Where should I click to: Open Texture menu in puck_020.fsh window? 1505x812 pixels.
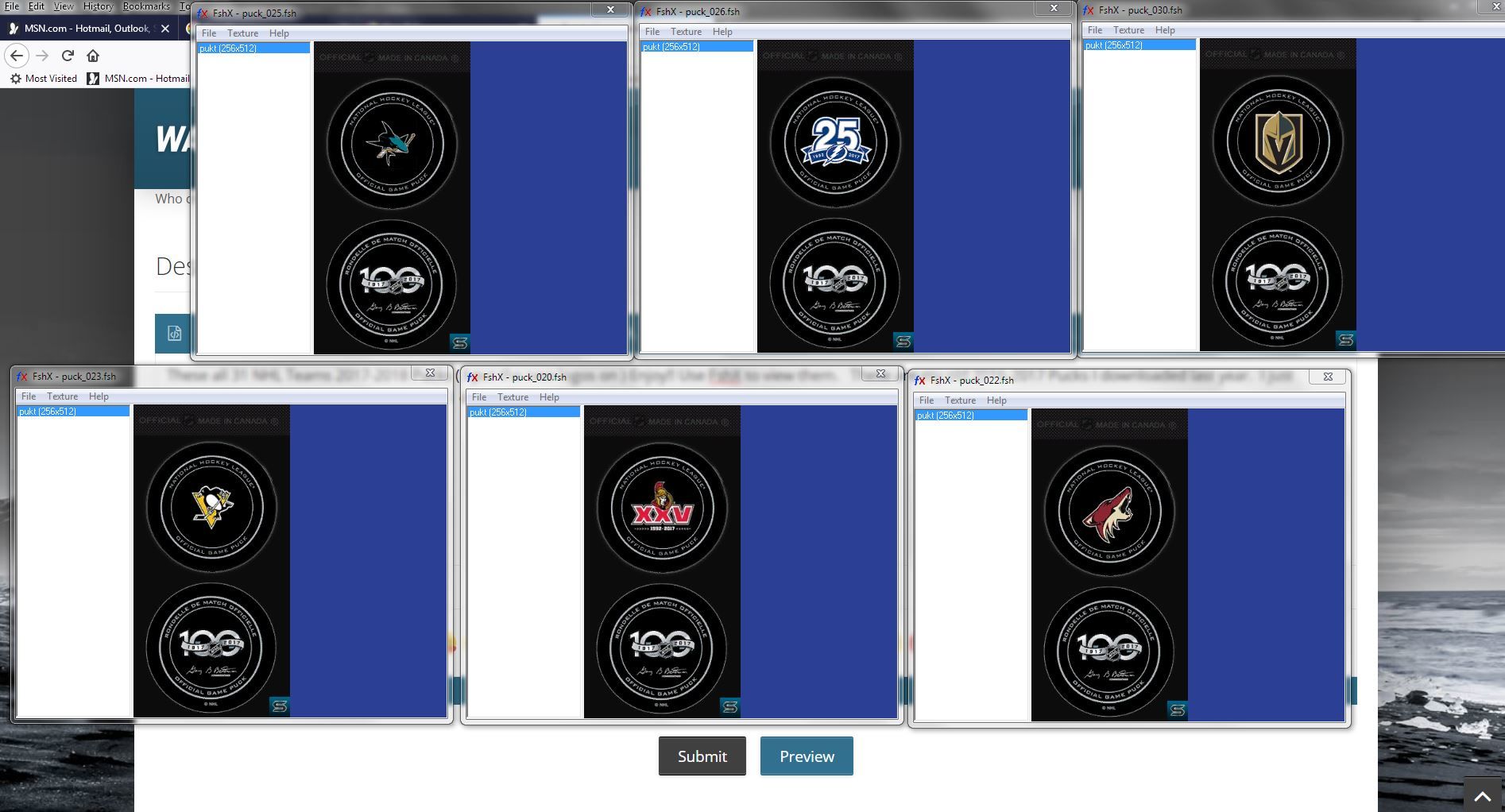pos(513,397)
